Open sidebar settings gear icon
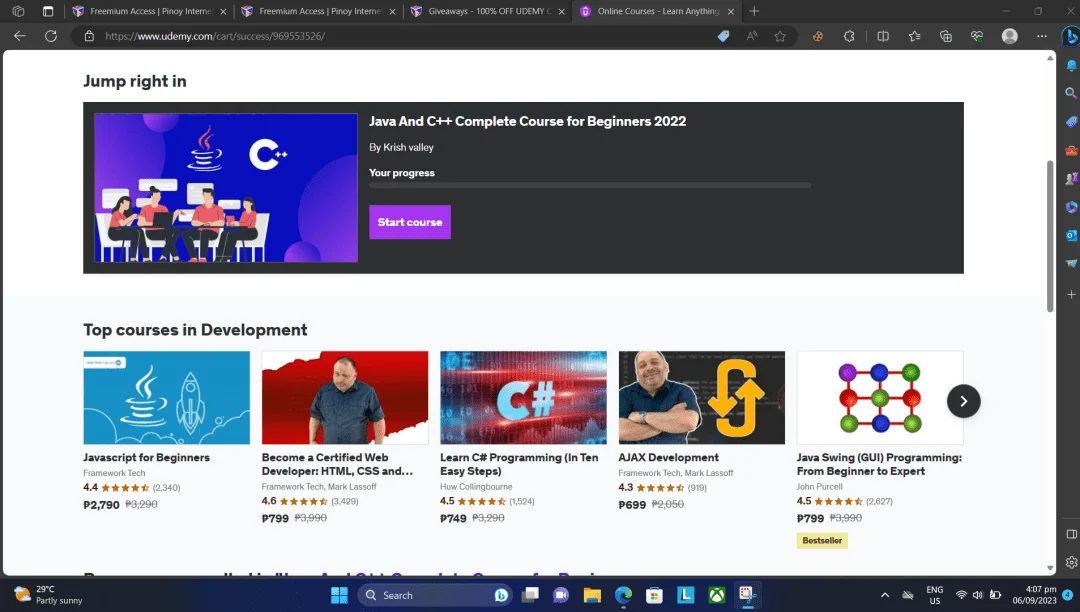1080x612 pixels. point(1071,562)
